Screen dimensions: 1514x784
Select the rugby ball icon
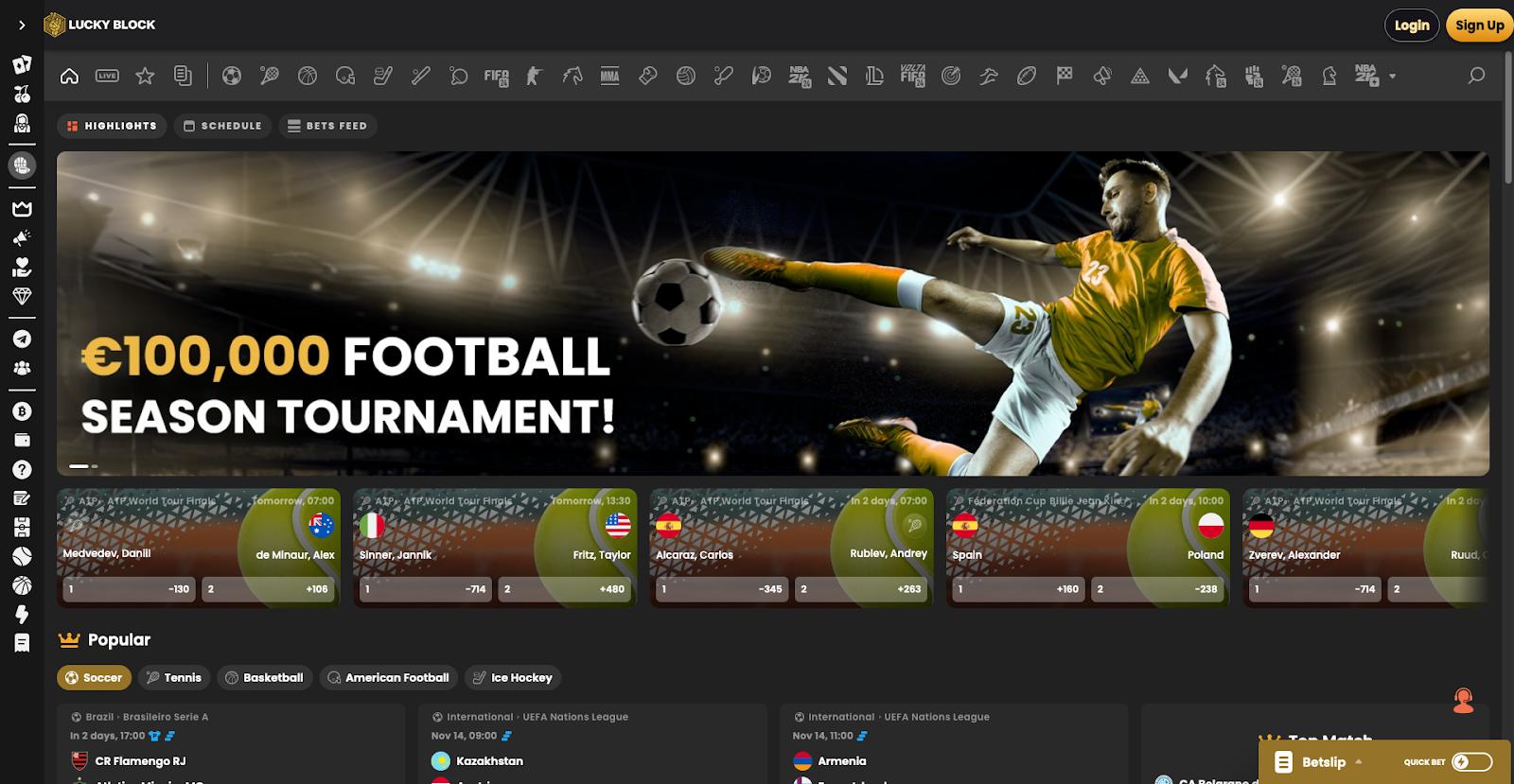1027,76
